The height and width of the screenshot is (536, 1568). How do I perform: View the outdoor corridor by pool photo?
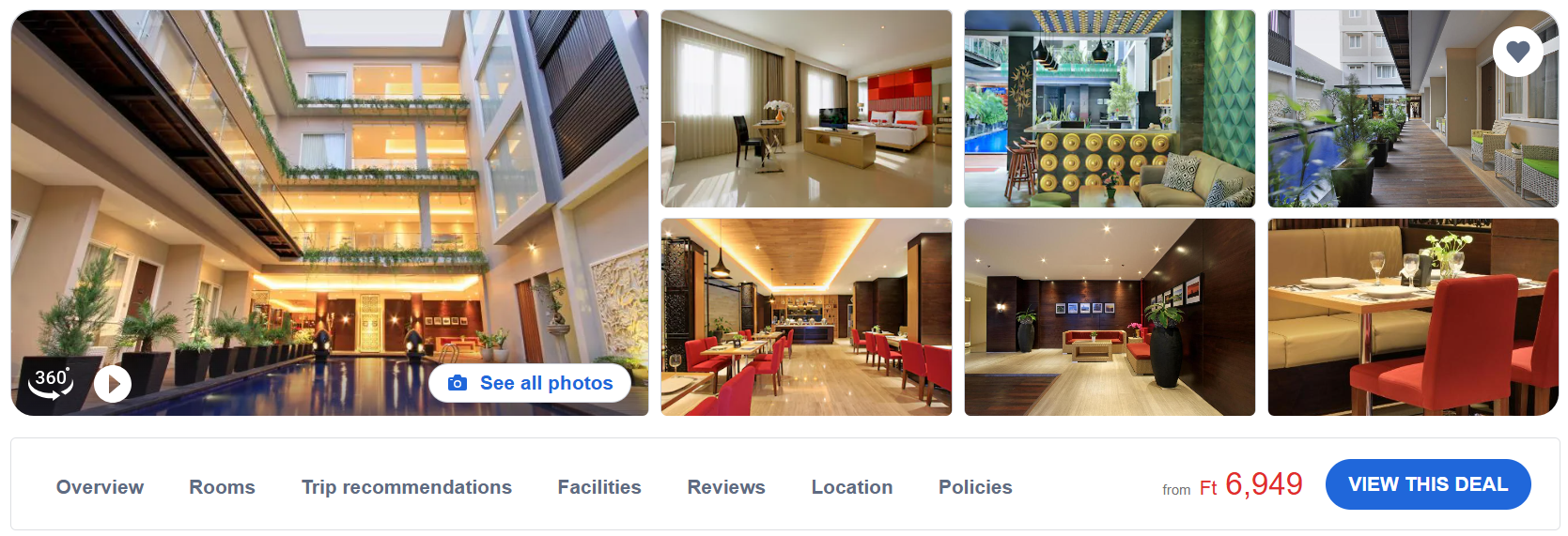tap(1413, 109)
